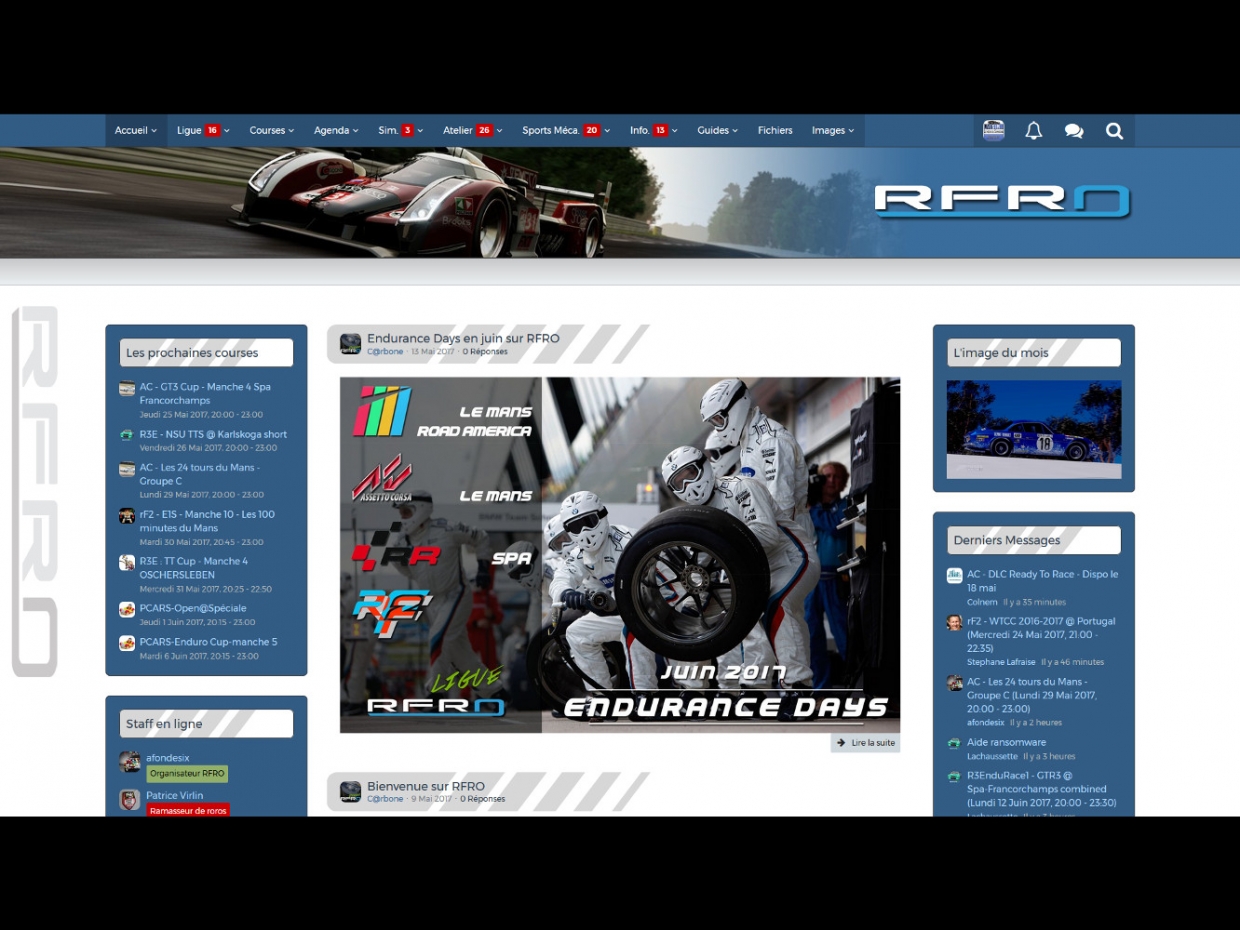Open AC - GT3 Cup Manche 4 Spa Francorchamps
The width and height of the screenshot is (1240, 930).
[205, 394]
